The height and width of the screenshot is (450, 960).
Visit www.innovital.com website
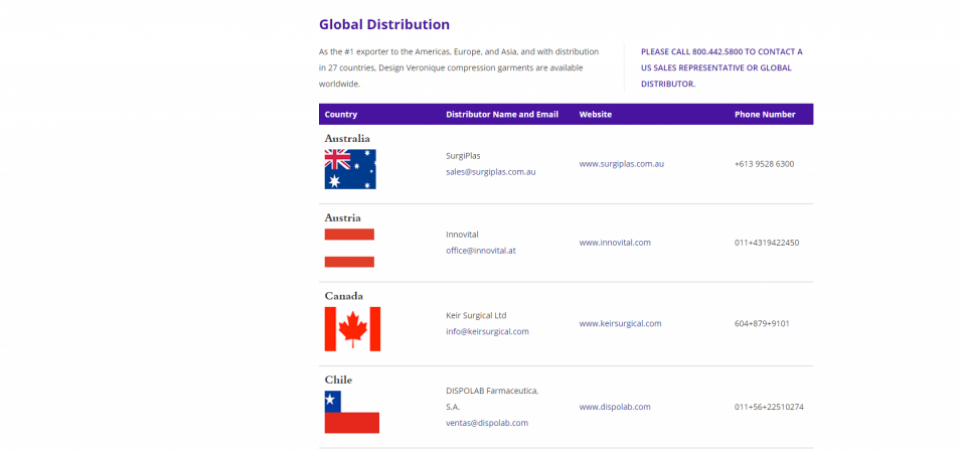(x=615, y=242)
